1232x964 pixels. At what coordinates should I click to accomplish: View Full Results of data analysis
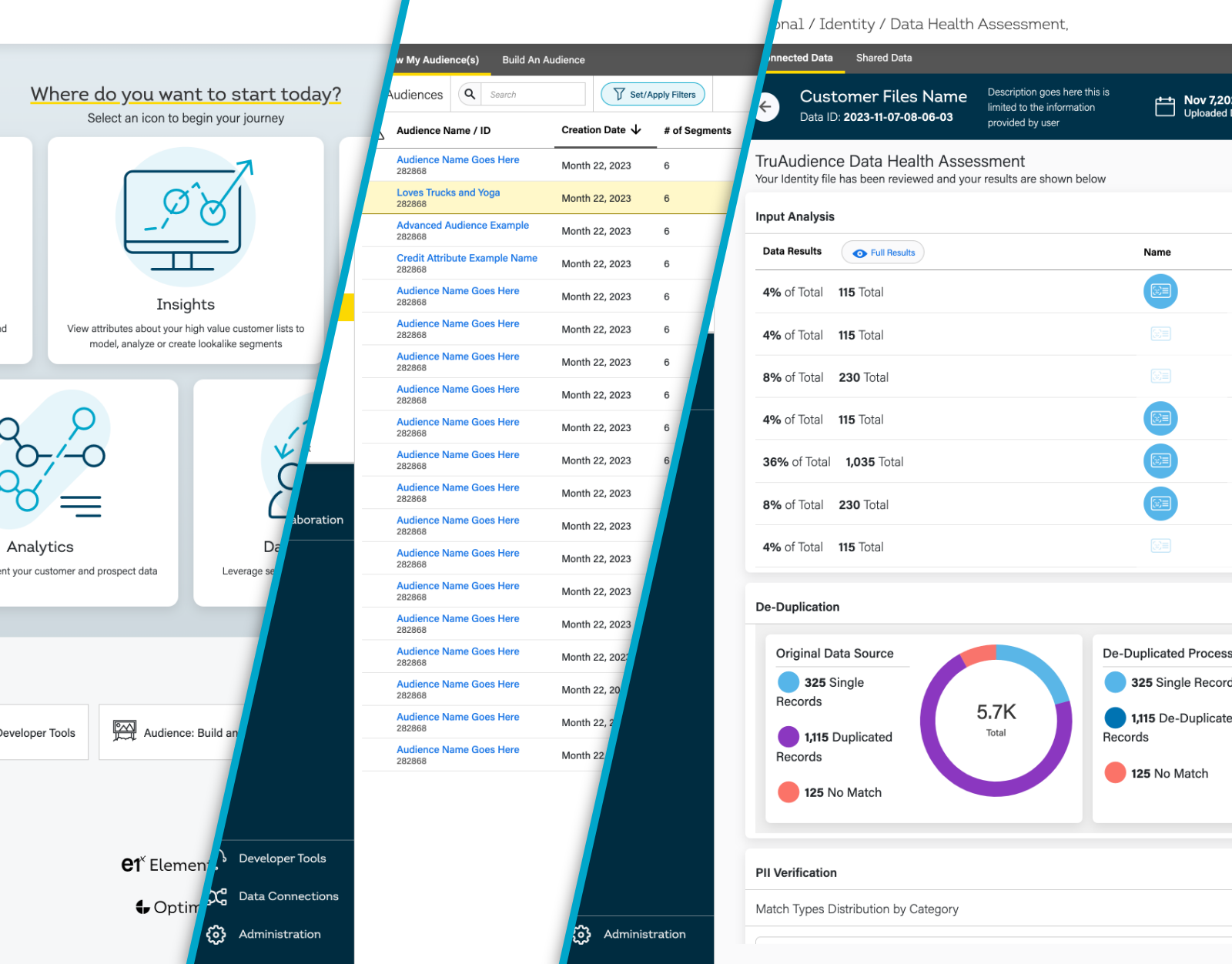coord(882,253)
